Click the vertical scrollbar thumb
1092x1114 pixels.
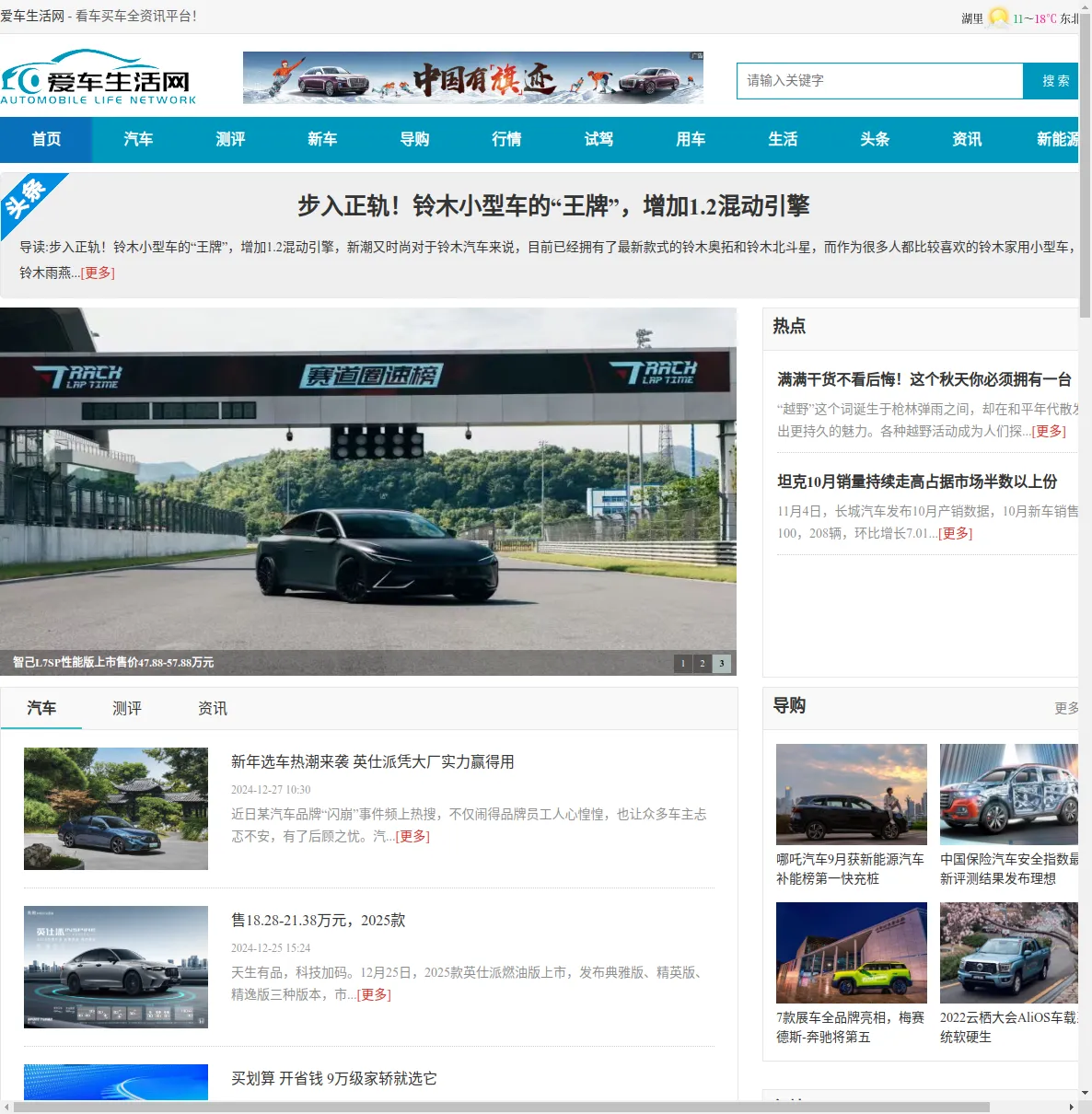[x=1085, y=166]
